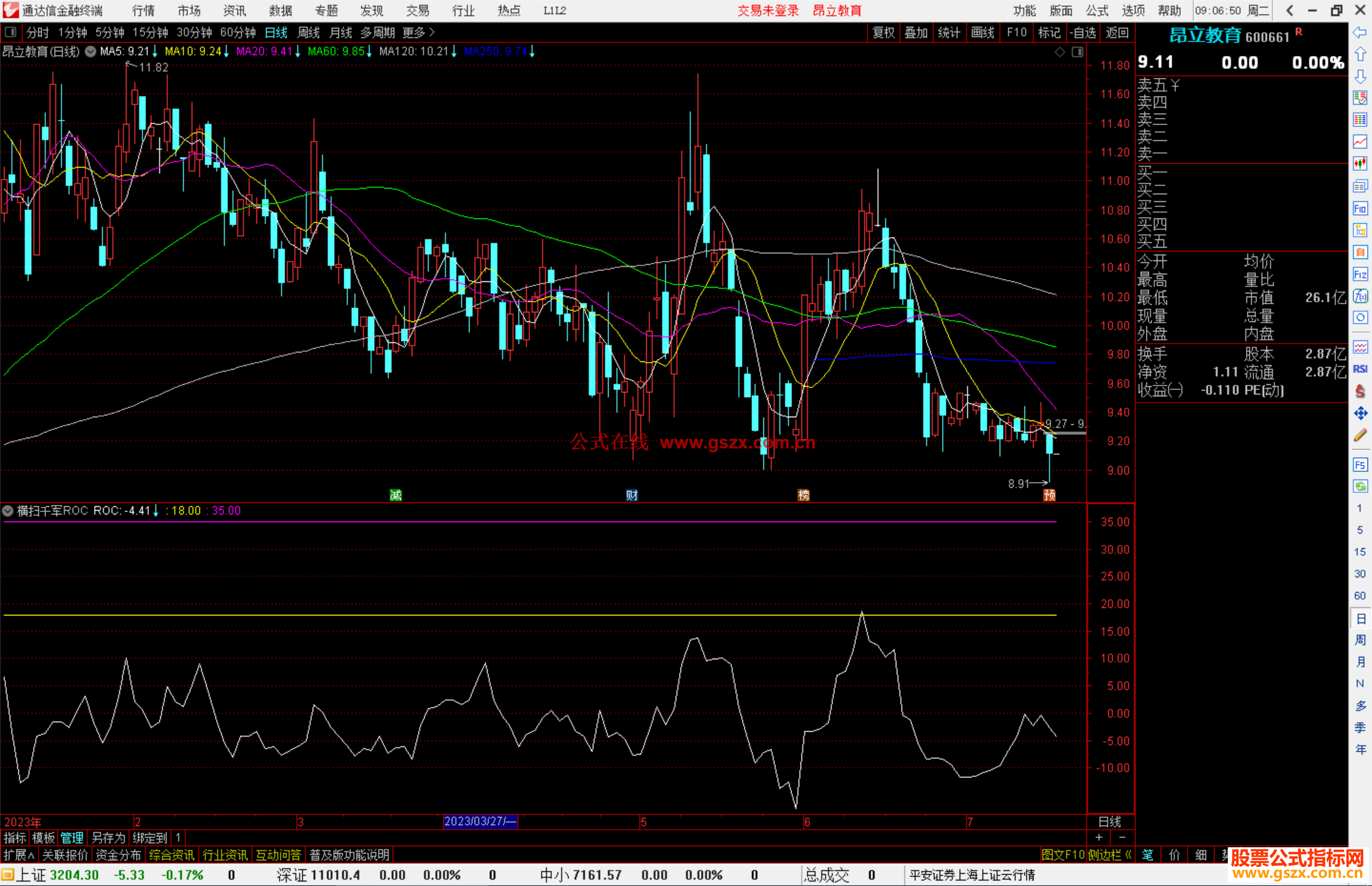Screen dimensions: 1372x886
Task: Click the 复权 button
Action: pyautogui.click(x=884, y=32)
